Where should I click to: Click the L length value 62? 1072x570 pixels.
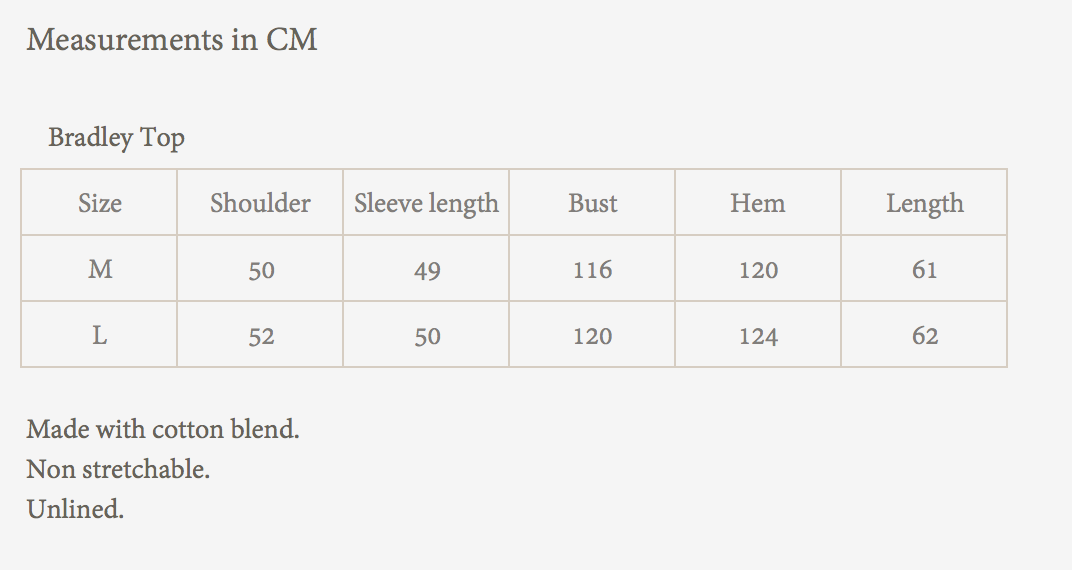pyautogui.click(x=924, y=336)
